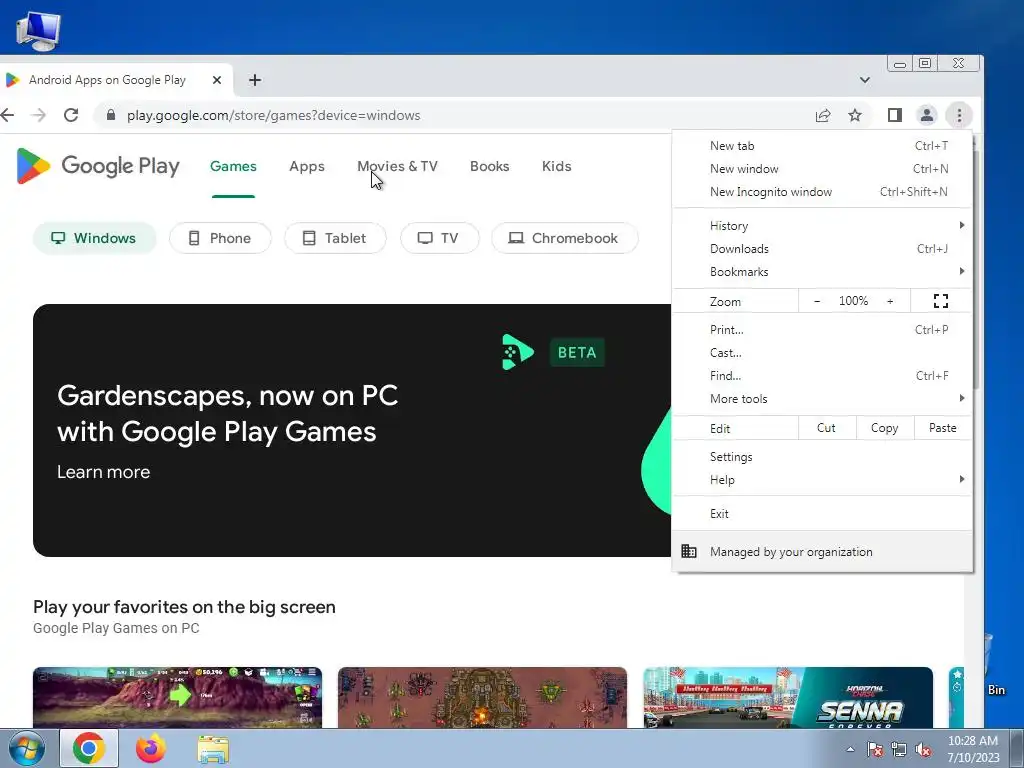1024x768 pixels.
Task: Click the page vertical scrollbar thumb
Action: (976, 271)
